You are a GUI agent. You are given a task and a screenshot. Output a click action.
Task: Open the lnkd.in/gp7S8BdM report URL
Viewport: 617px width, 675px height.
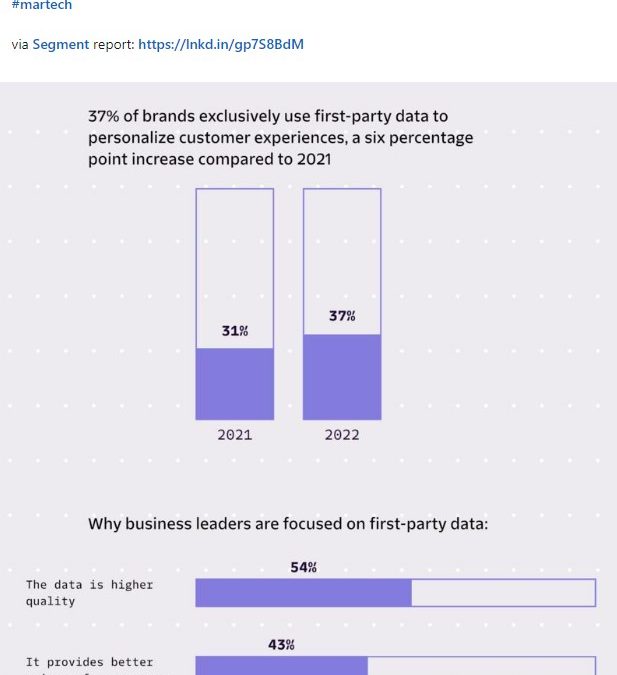coord(221,45)
